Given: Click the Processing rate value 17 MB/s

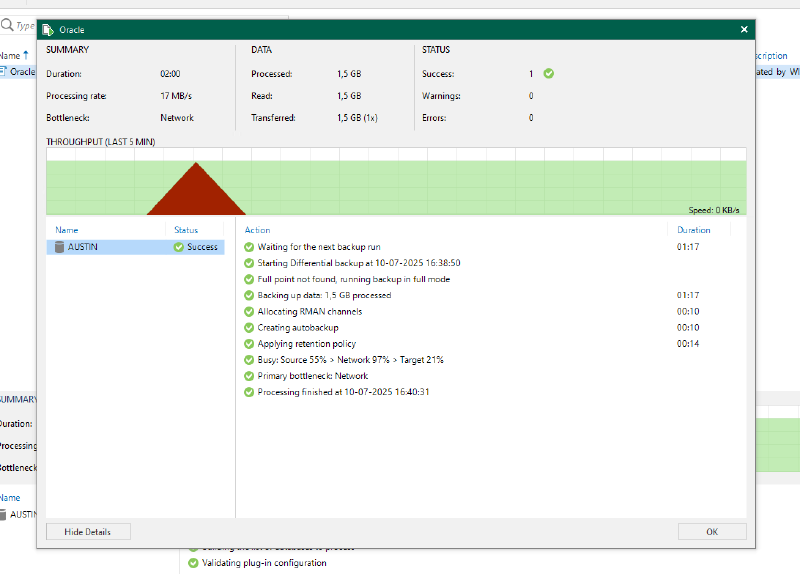Looking at the screenshot, I should (x=176, y=96).
